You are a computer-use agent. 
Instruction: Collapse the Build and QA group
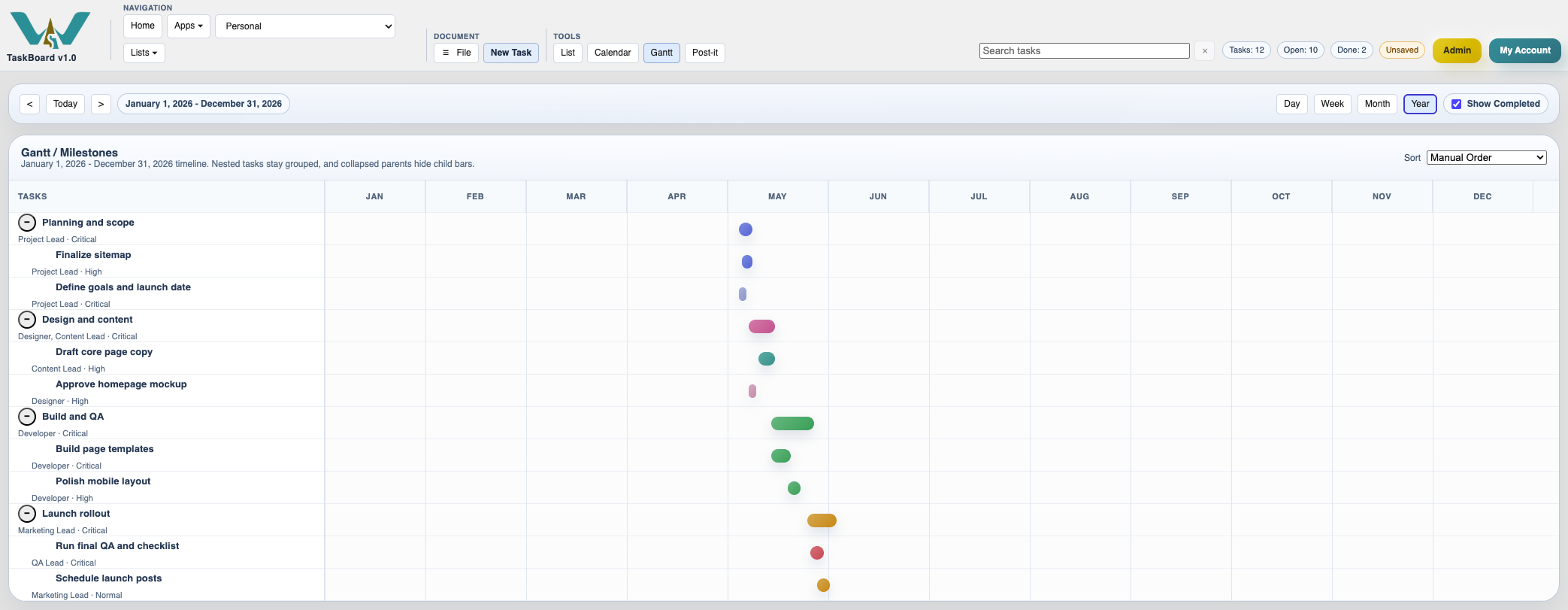pyautogui.click(x=27, y=417)
